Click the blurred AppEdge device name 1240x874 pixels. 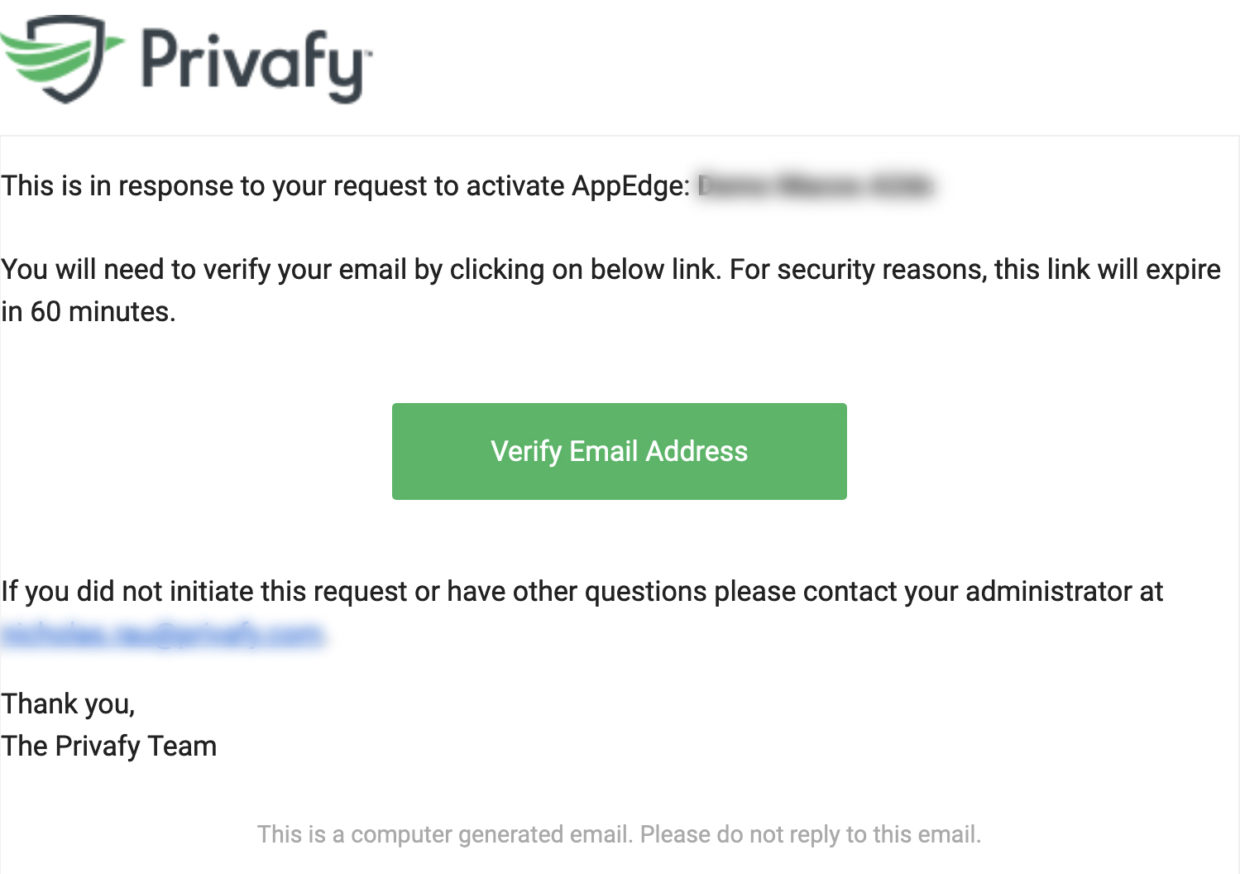click(x=816, y=185)
